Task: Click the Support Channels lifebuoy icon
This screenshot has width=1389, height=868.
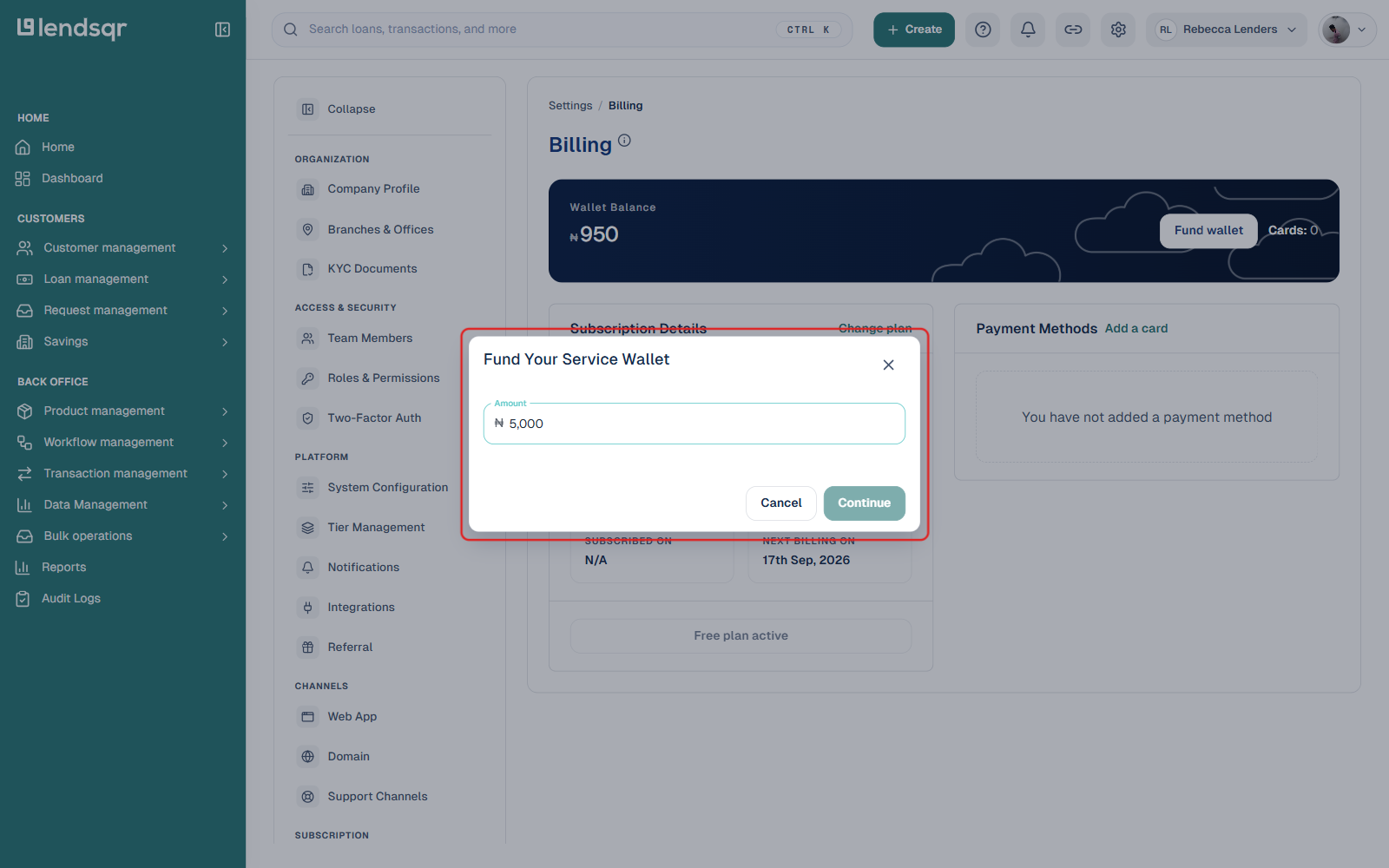Action: coord(307,797)
